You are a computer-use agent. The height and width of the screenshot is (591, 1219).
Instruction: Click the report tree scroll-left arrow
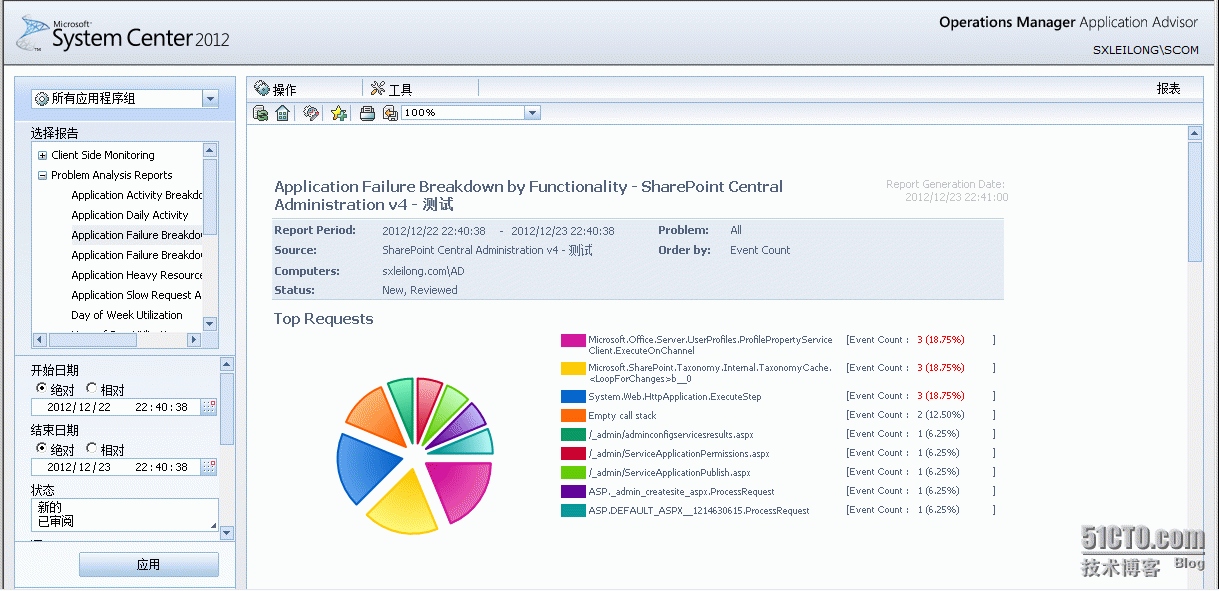click(39, 339)
